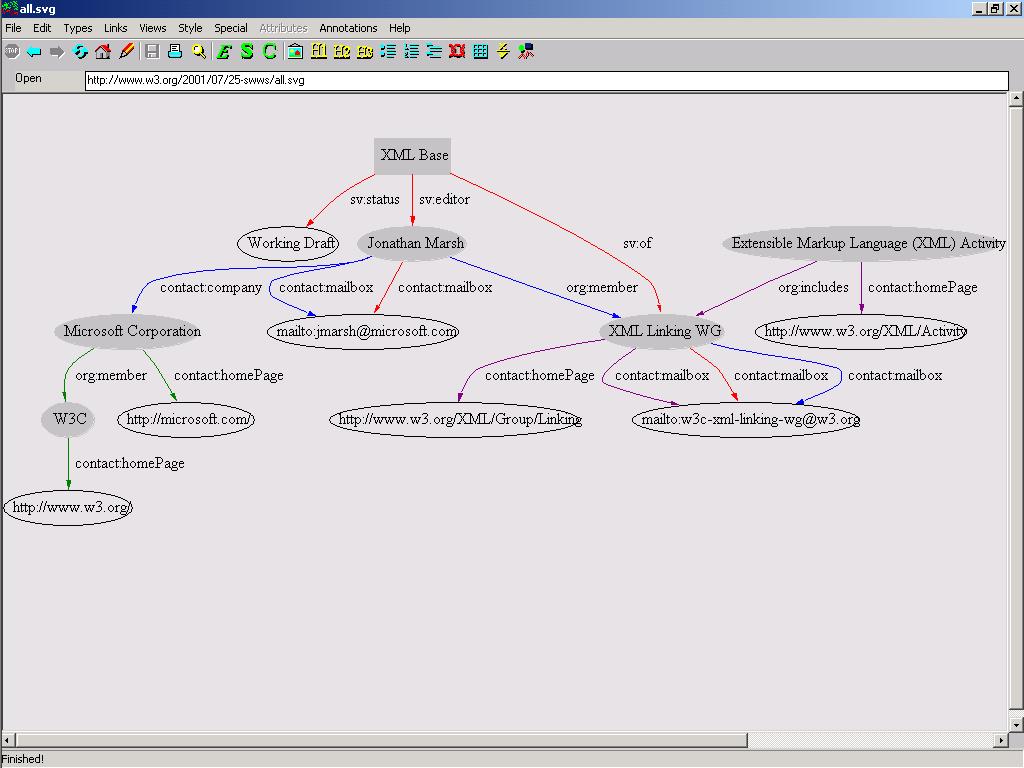1024x768 pixels.
Task: Open the Types menu
Action: click(x=77, y=28)
